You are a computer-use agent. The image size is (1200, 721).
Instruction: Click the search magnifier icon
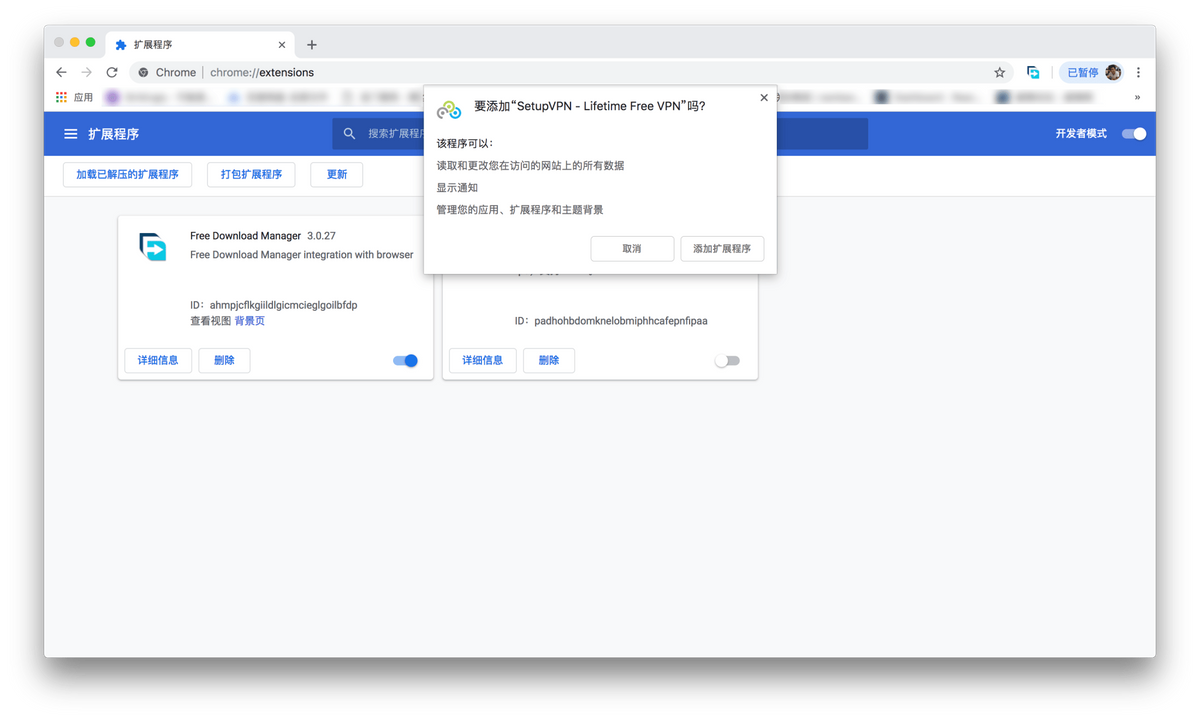(x=349, y=133)
